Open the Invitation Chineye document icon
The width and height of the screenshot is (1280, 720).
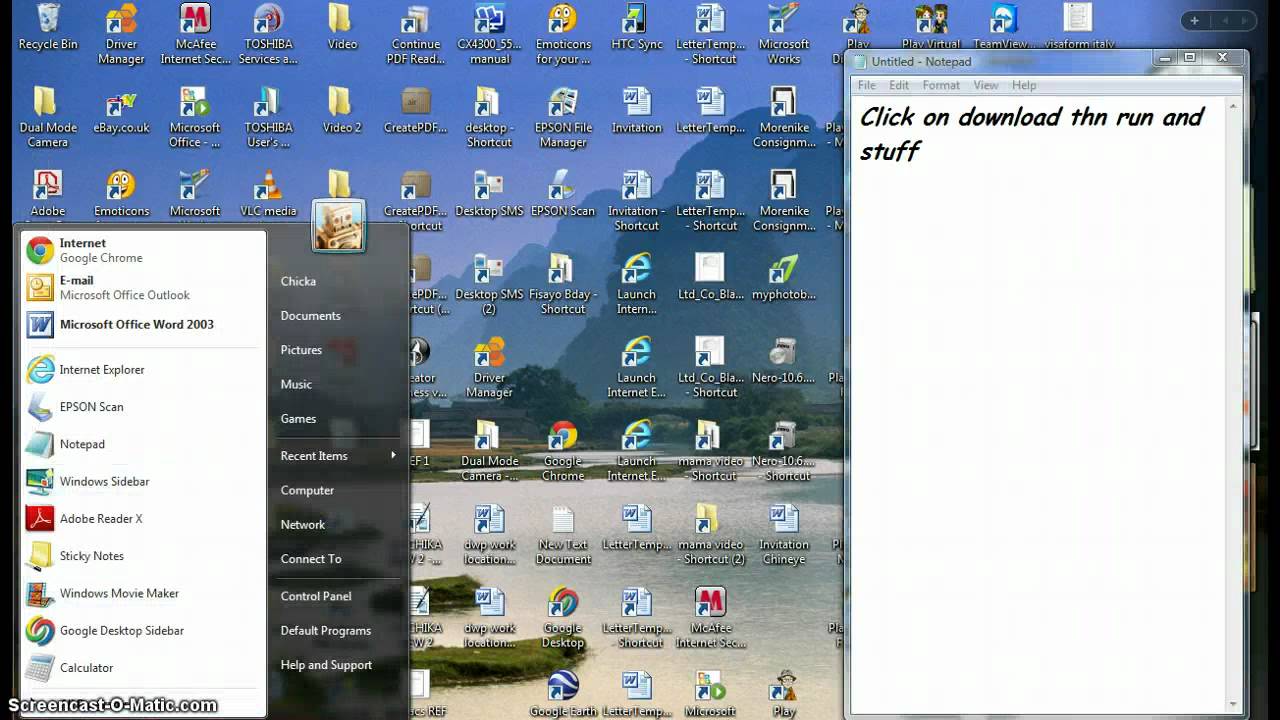tap(783, 535)
